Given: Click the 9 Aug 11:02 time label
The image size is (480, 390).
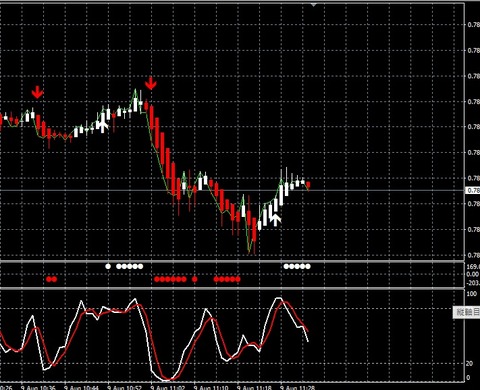Looking at the screenshot, I should click(x=168, y=388).
